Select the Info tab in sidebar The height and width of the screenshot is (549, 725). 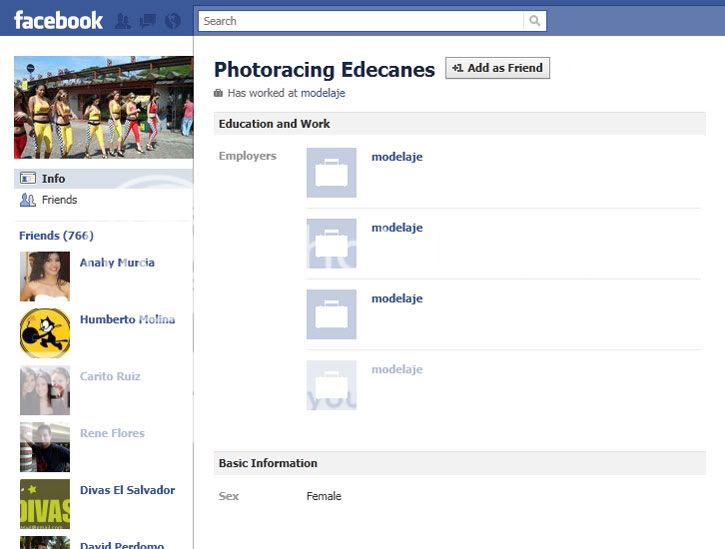[104, 179]
